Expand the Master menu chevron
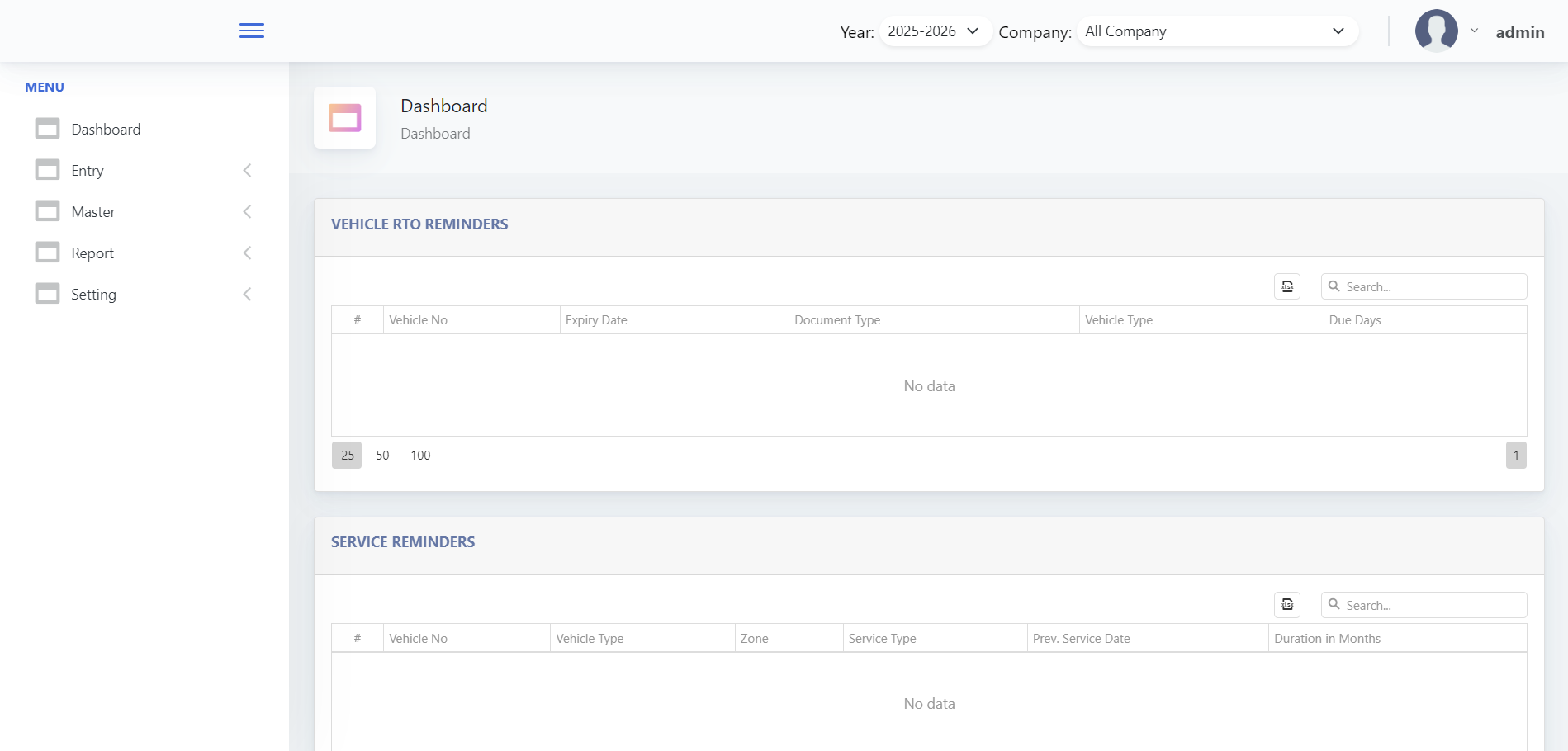The width and height of the screenshot is (1568, 751). point(247,212)
